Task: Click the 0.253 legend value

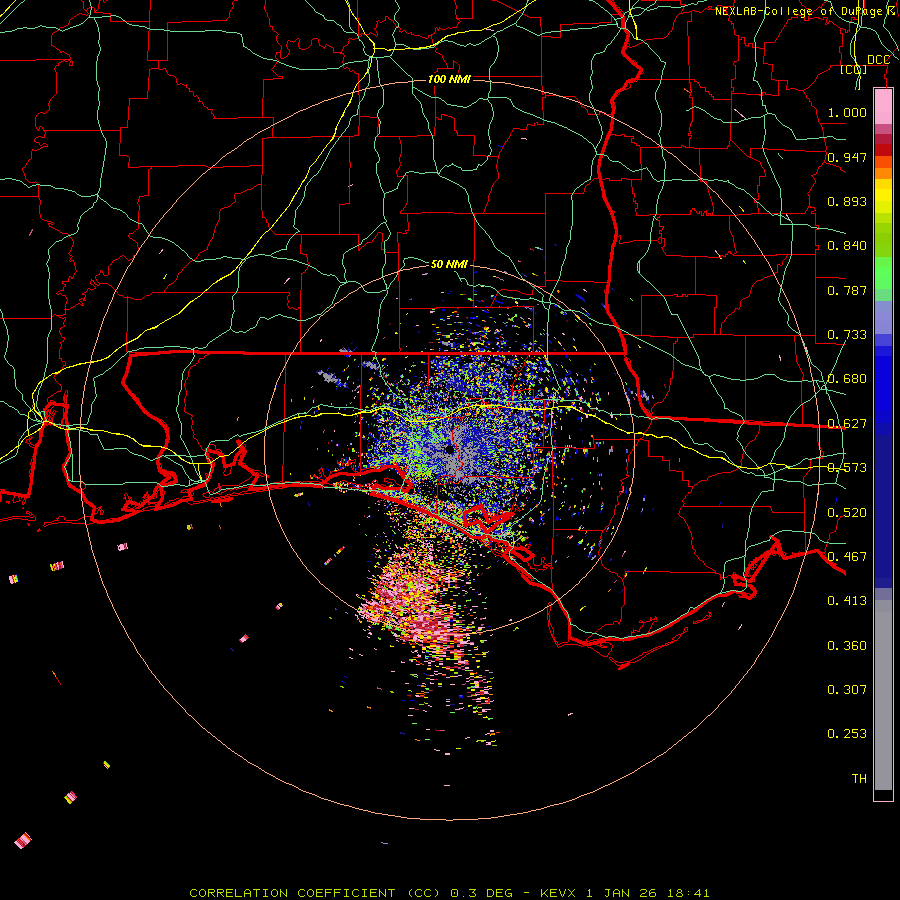Action: click(x=847, y=734)
